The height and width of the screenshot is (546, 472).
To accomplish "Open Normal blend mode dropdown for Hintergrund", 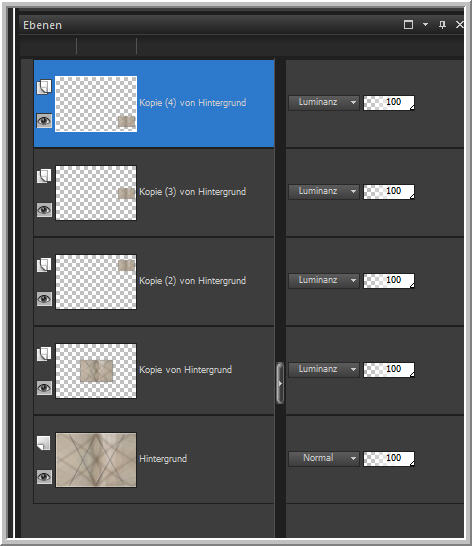I will [324, 459].
